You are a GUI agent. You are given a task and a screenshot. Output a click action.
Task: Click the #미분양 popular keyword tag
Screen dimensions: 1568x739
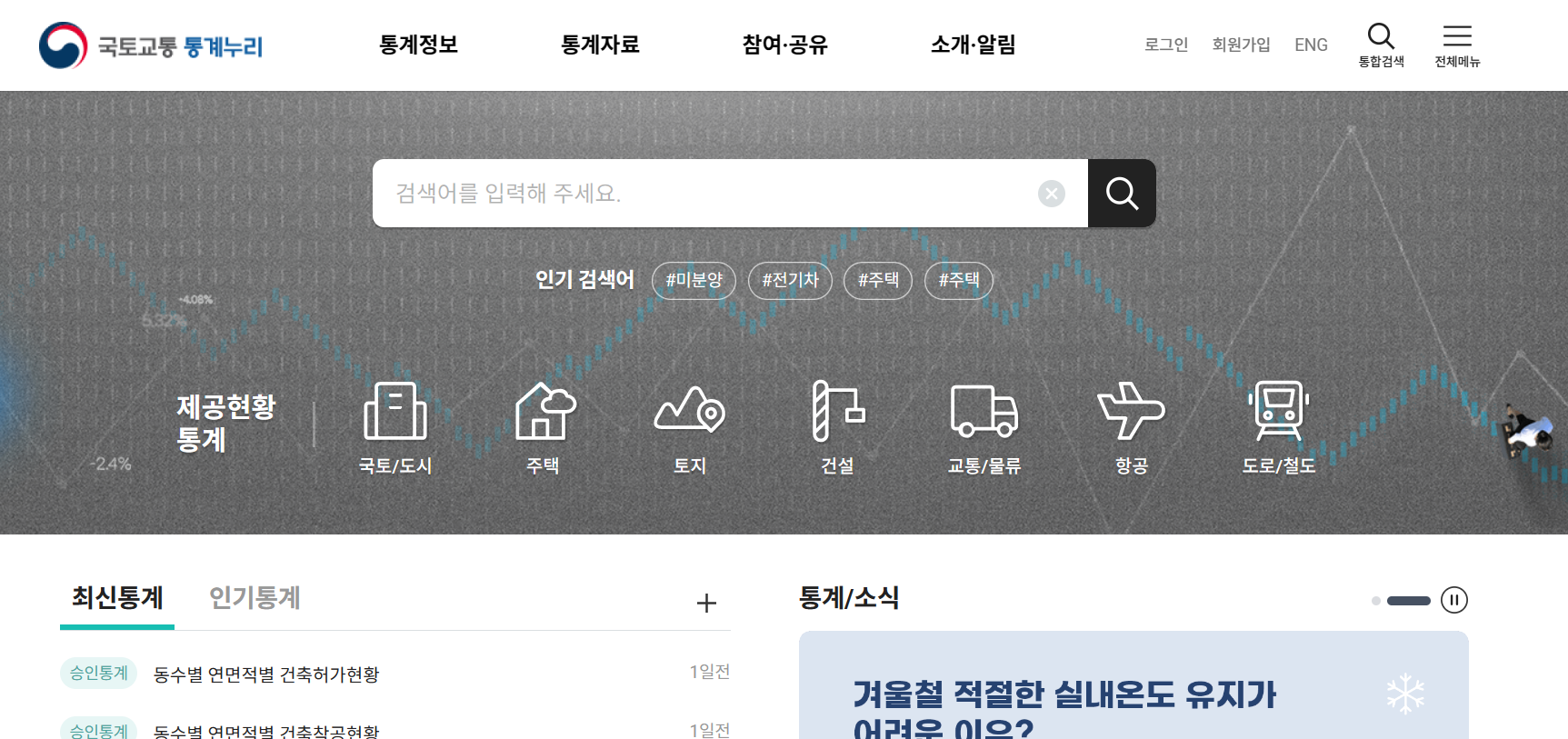point(694,280)
